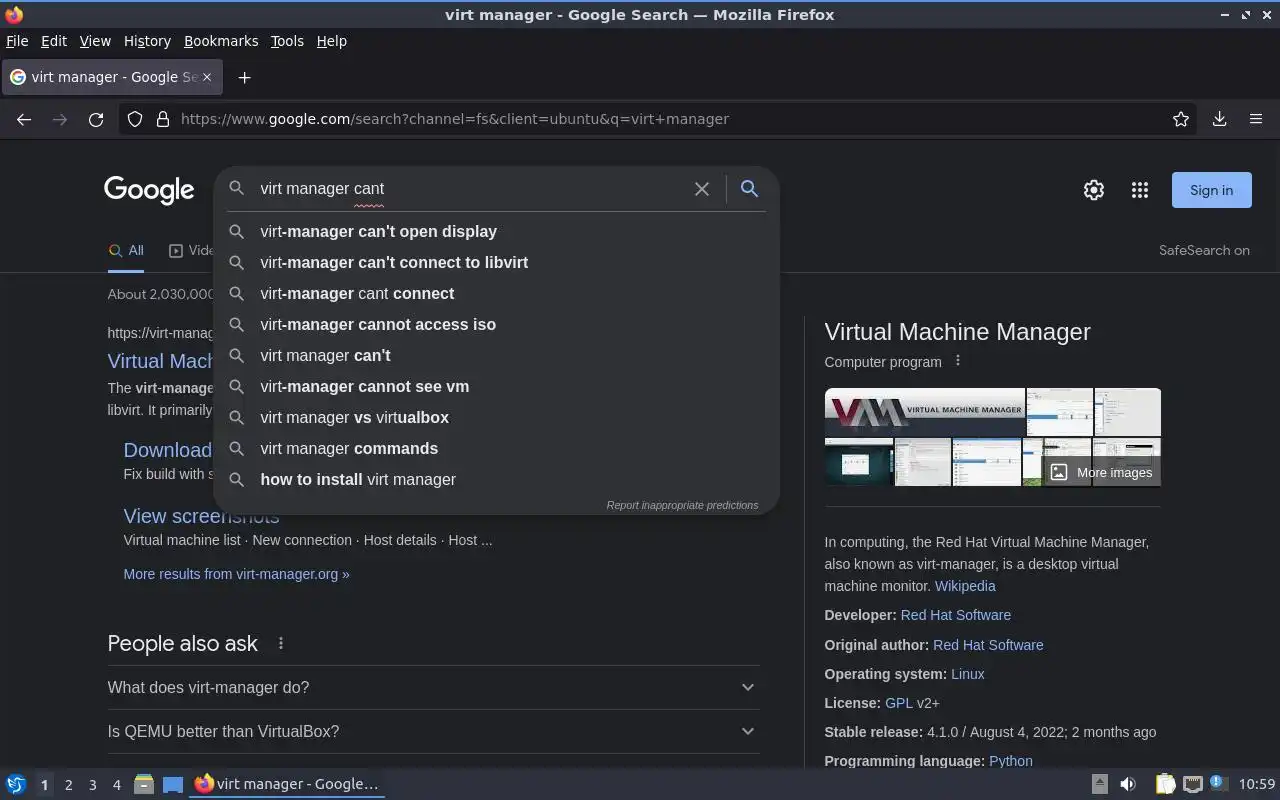Choose suggestion 'virt-manager cant connect'

pos(496,293)
